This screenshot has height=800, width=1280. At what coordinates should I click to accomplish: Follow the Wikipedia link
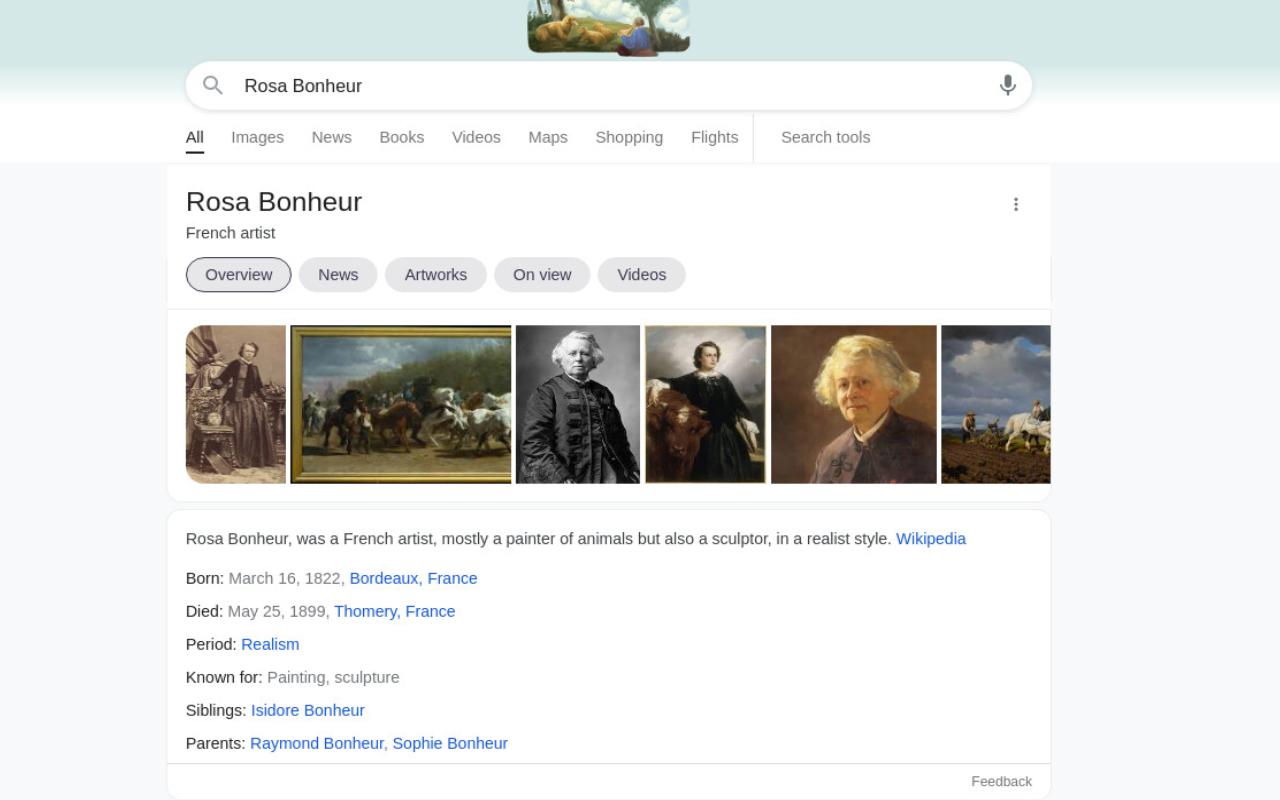click(931, 539)
